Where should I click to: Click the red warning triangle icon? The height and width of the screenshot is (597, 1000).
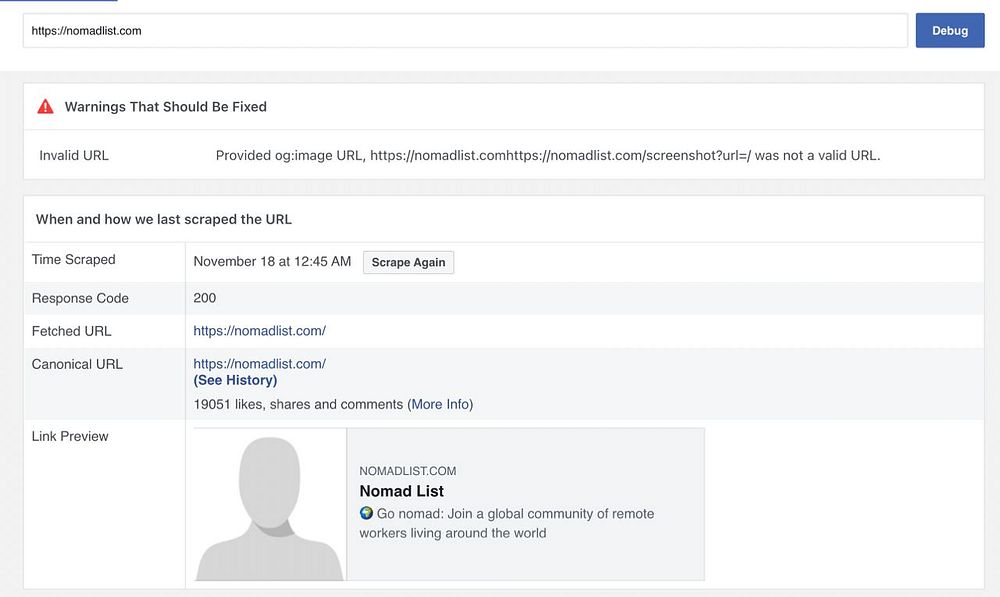45,107
